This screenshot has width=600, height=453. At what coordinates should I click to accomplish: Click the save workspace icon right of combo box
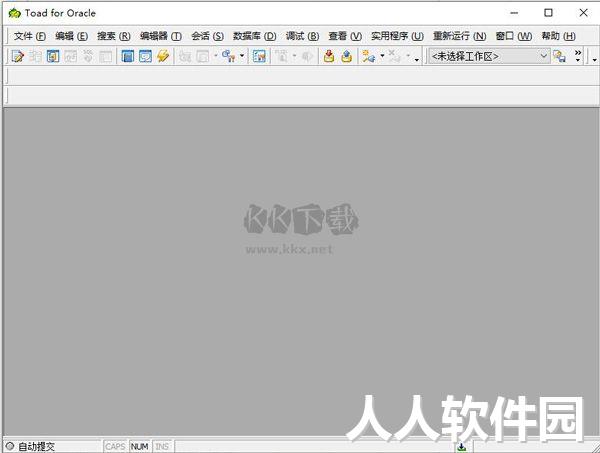click(x=559, y=56)
